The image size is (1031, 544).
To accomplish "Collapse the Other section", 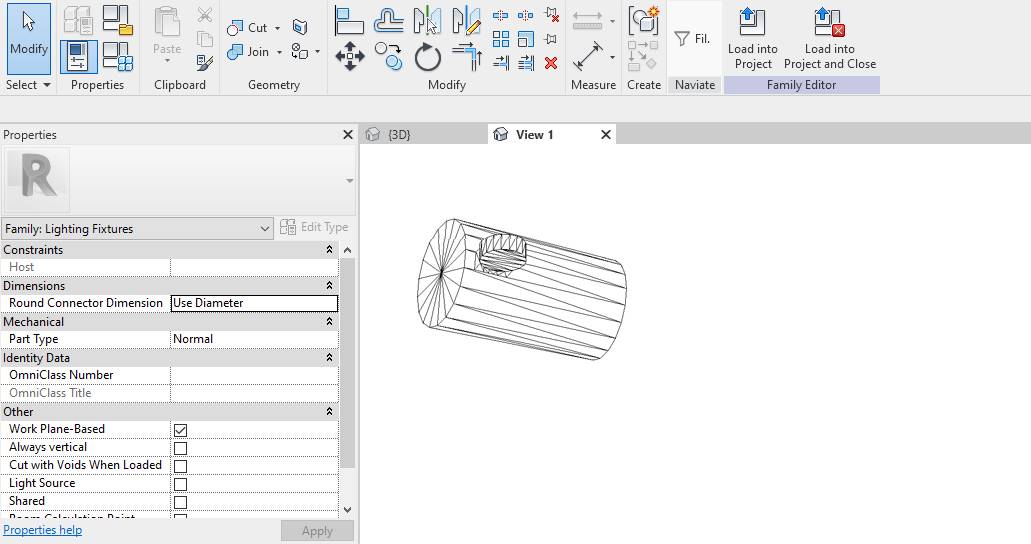I will pyautogui.click(x=329, y=412).
